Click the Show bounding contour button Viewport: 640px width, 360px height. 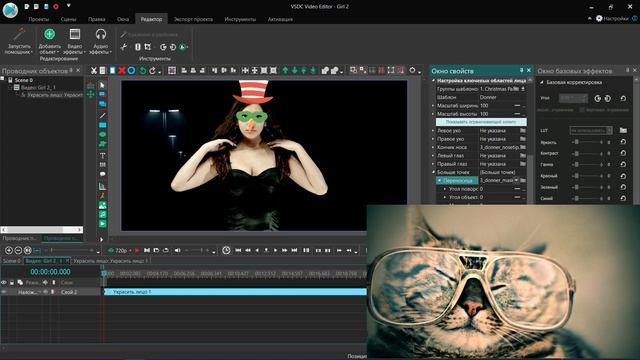coord(481,122)
